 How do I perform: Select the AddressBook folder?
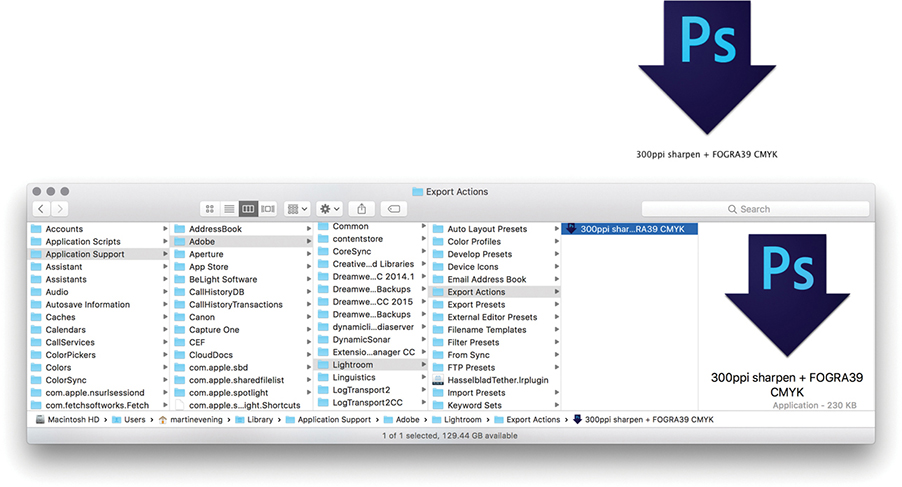pos(242,229)
